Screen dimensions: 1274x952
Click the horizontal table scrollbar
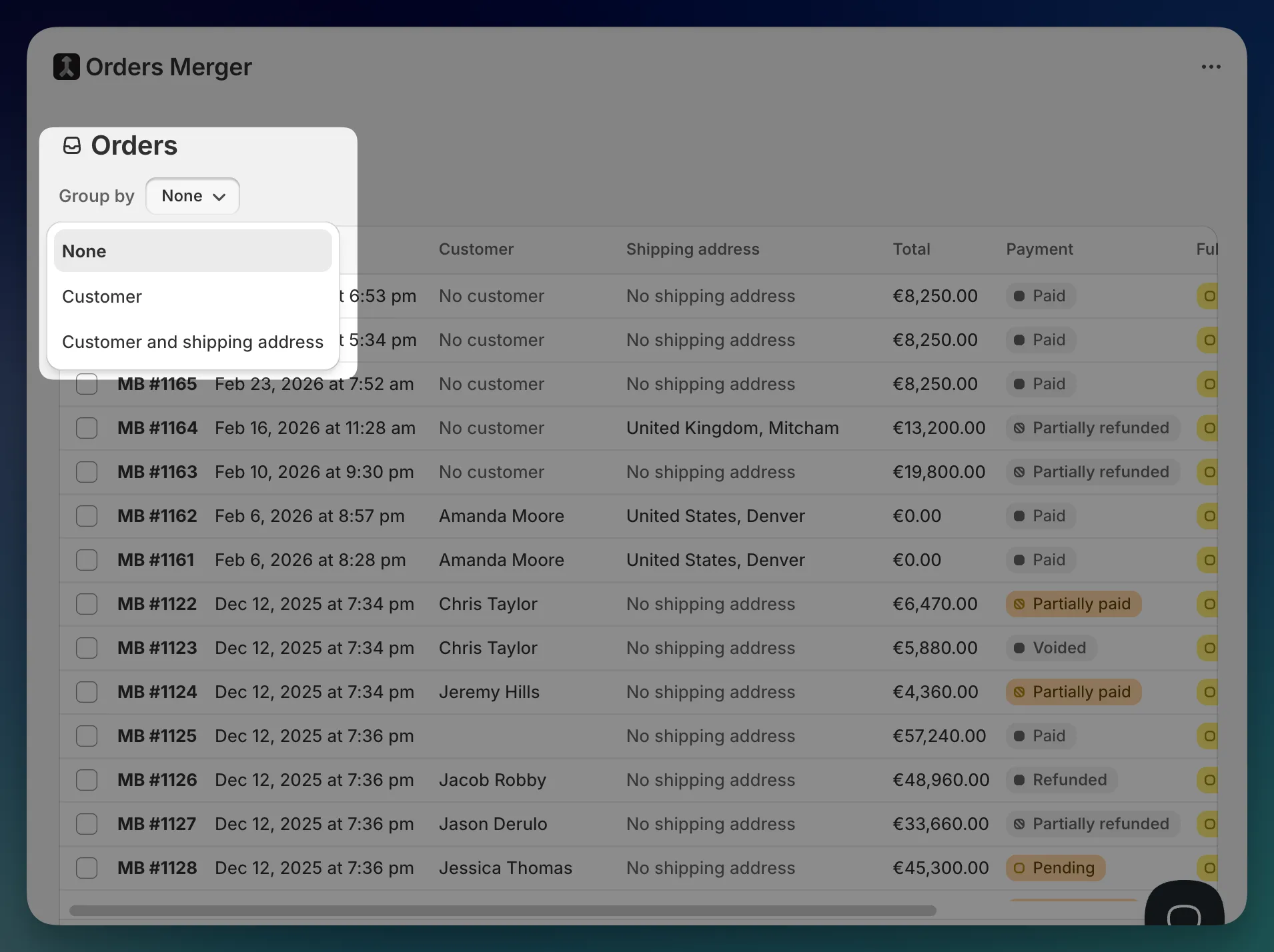(x=502, y=911)
